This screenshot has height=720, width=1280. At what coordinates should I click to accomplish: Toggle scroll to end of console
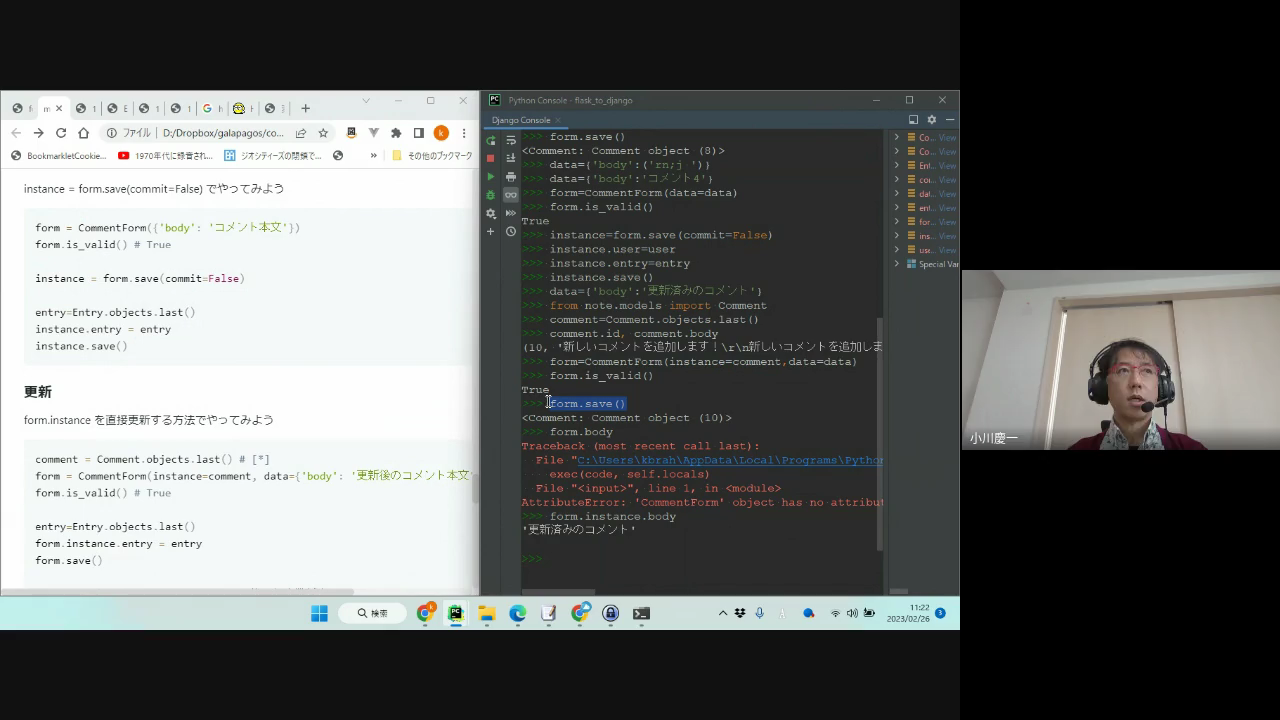(511, 158)
